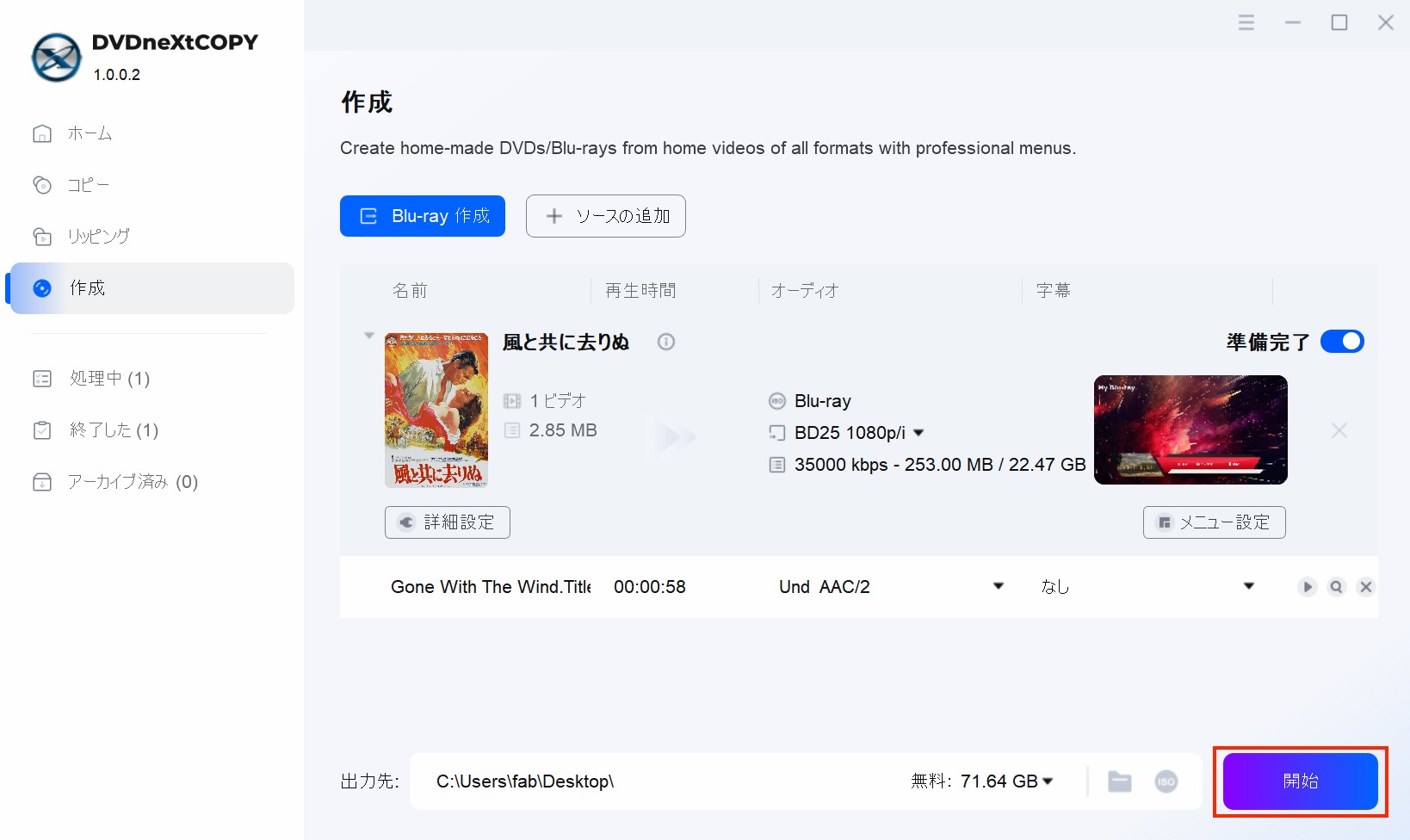1410x840 pixels.
Task: Open the hamburger menu in title bar
Action: pyautogui.click(x=1246, y=22)
